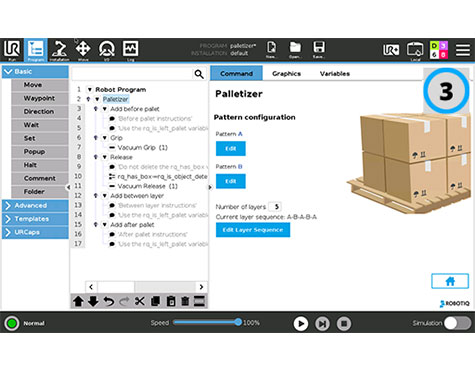Insert a Move command
Image resolution: width=475 pixels, height=371 pixels.
point(40,85)
